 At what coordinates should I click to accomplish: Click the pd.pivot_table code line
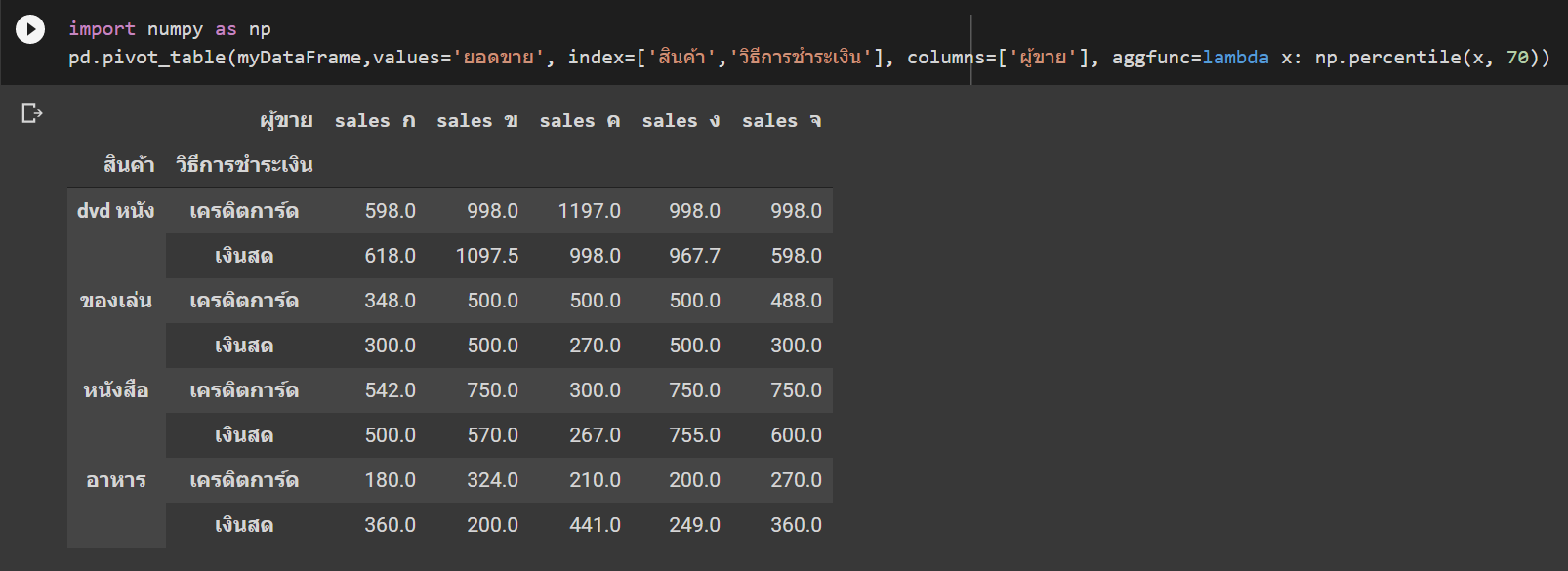click(809, 58)
